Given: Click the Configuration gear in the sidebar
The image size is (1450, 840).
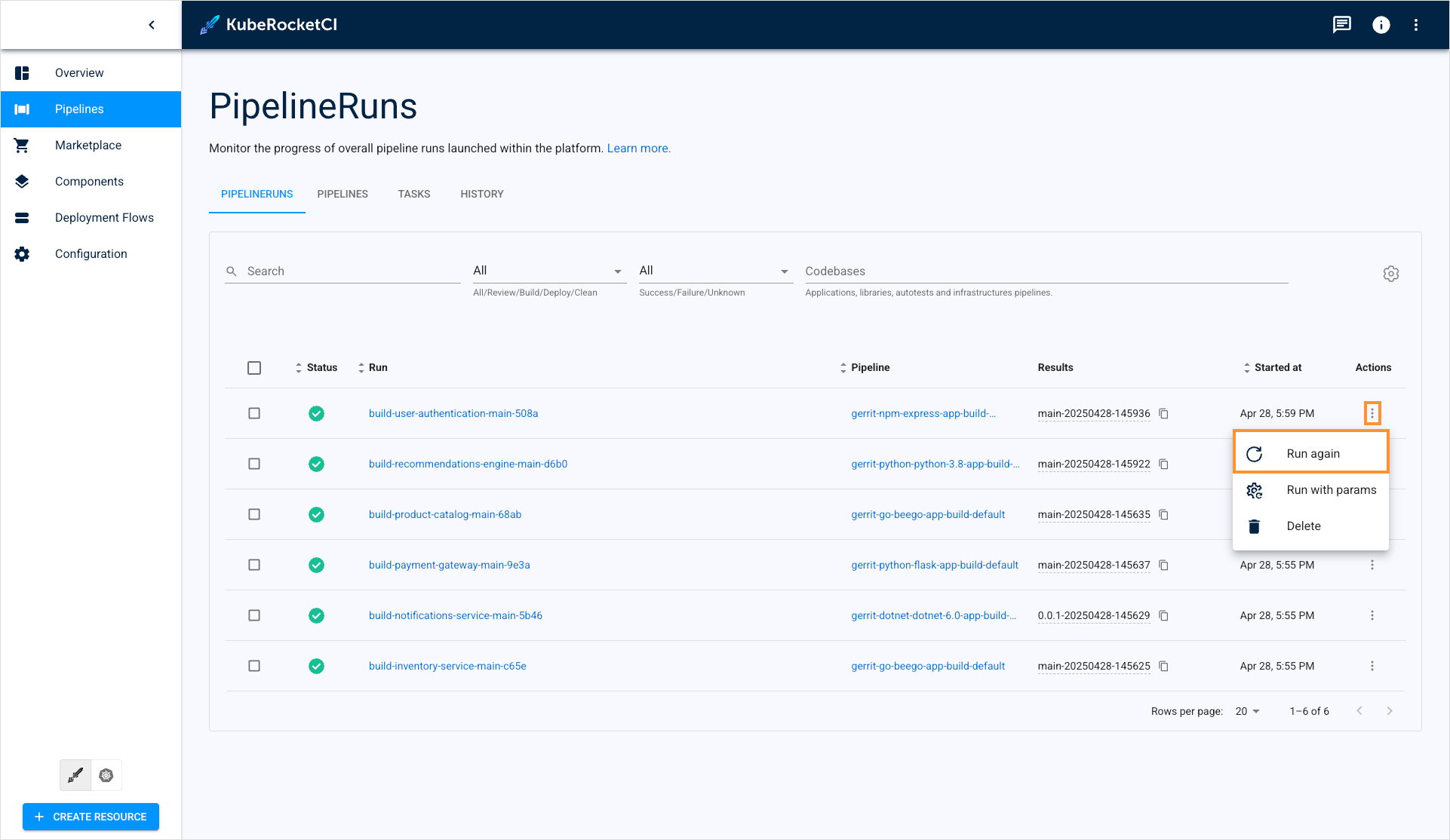Looking at the screenshot, I should 21,253.
